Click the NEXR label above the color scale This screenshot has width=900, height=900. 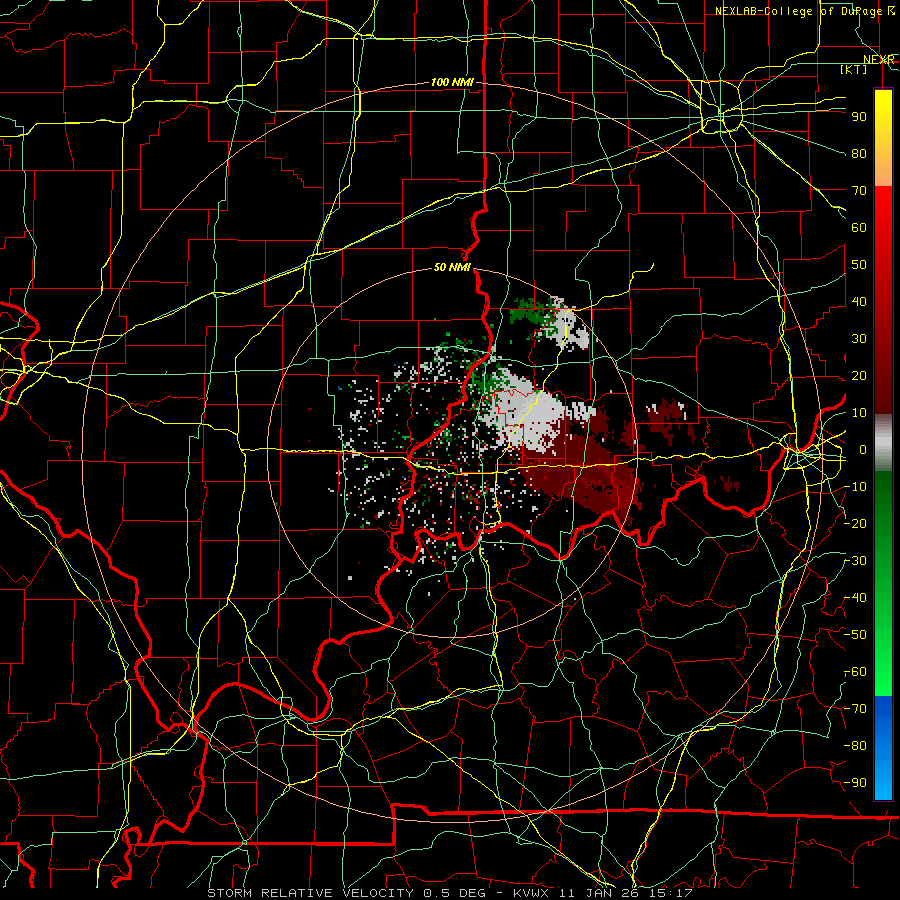coord(878,60)
